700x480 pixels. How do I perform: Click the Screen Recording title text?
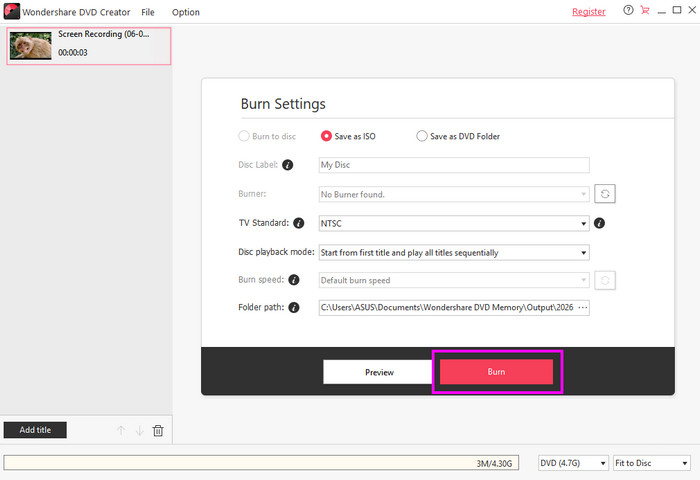point(104,34)
